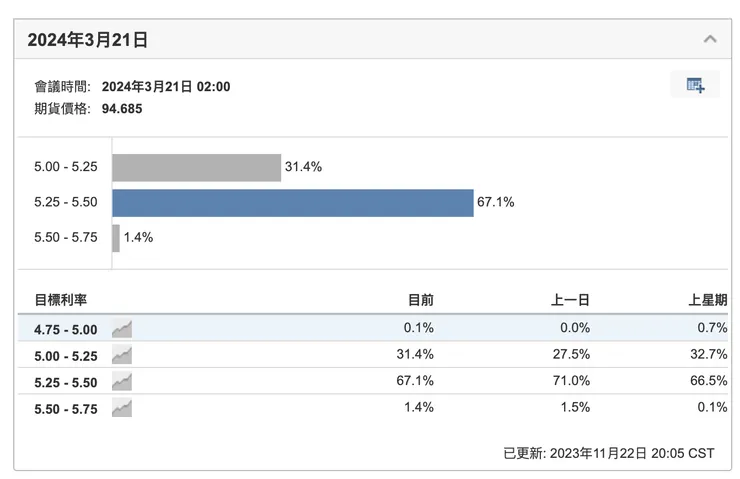Image resolution: width=740 pixels, height=479 pixels.
Task: Click chart icon for 5.00 - 5.25 rate
Action: coord(122,355)
